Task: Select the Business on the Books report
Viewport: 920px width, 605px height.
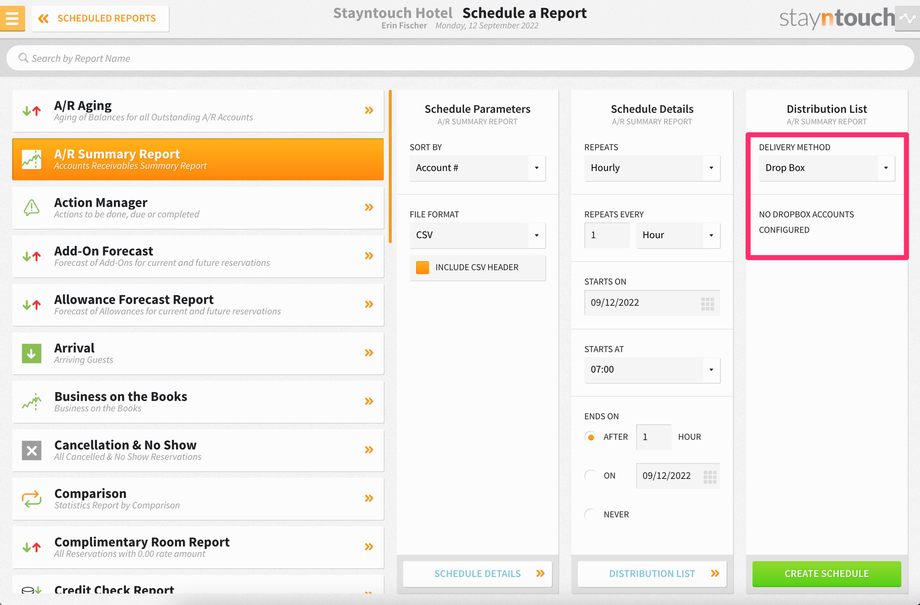Action: point(198,402)
